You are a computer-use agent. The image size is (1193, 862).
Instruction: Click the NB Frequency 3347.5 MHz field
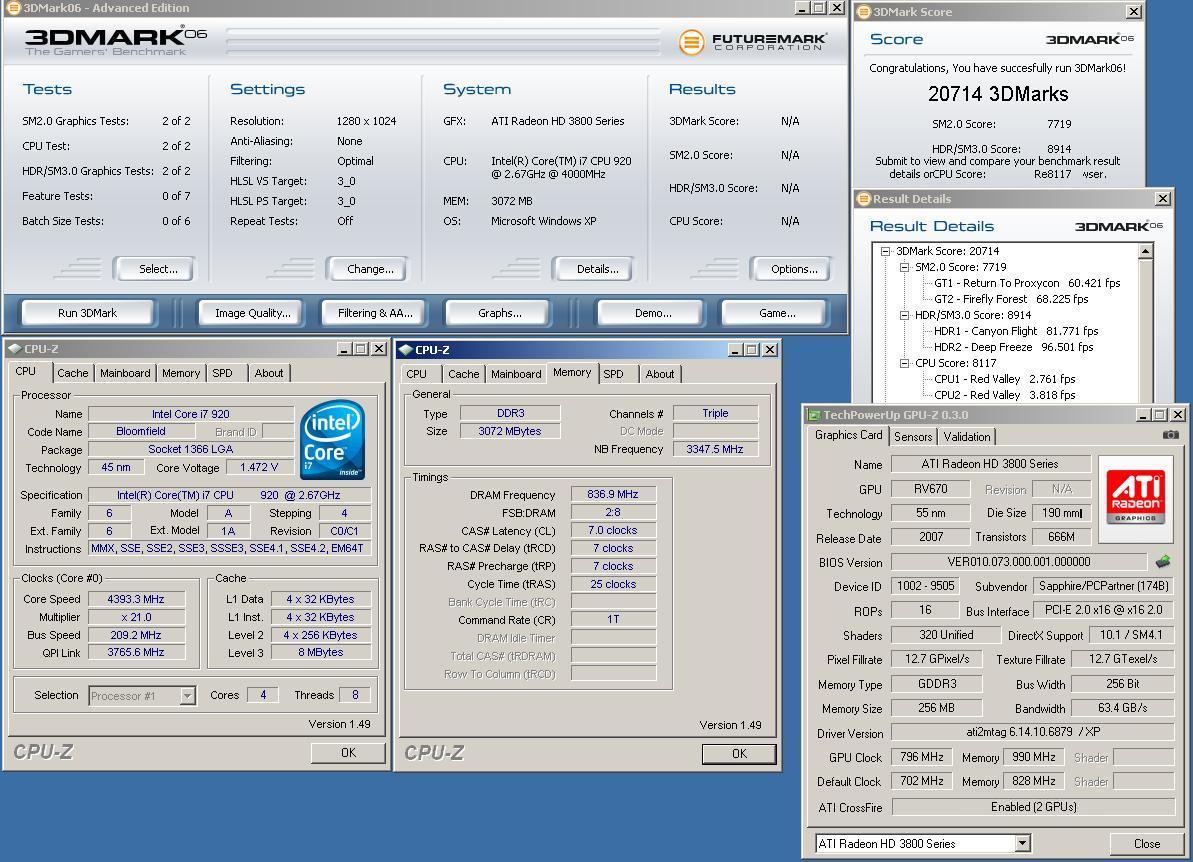click(x=715, y=450)
